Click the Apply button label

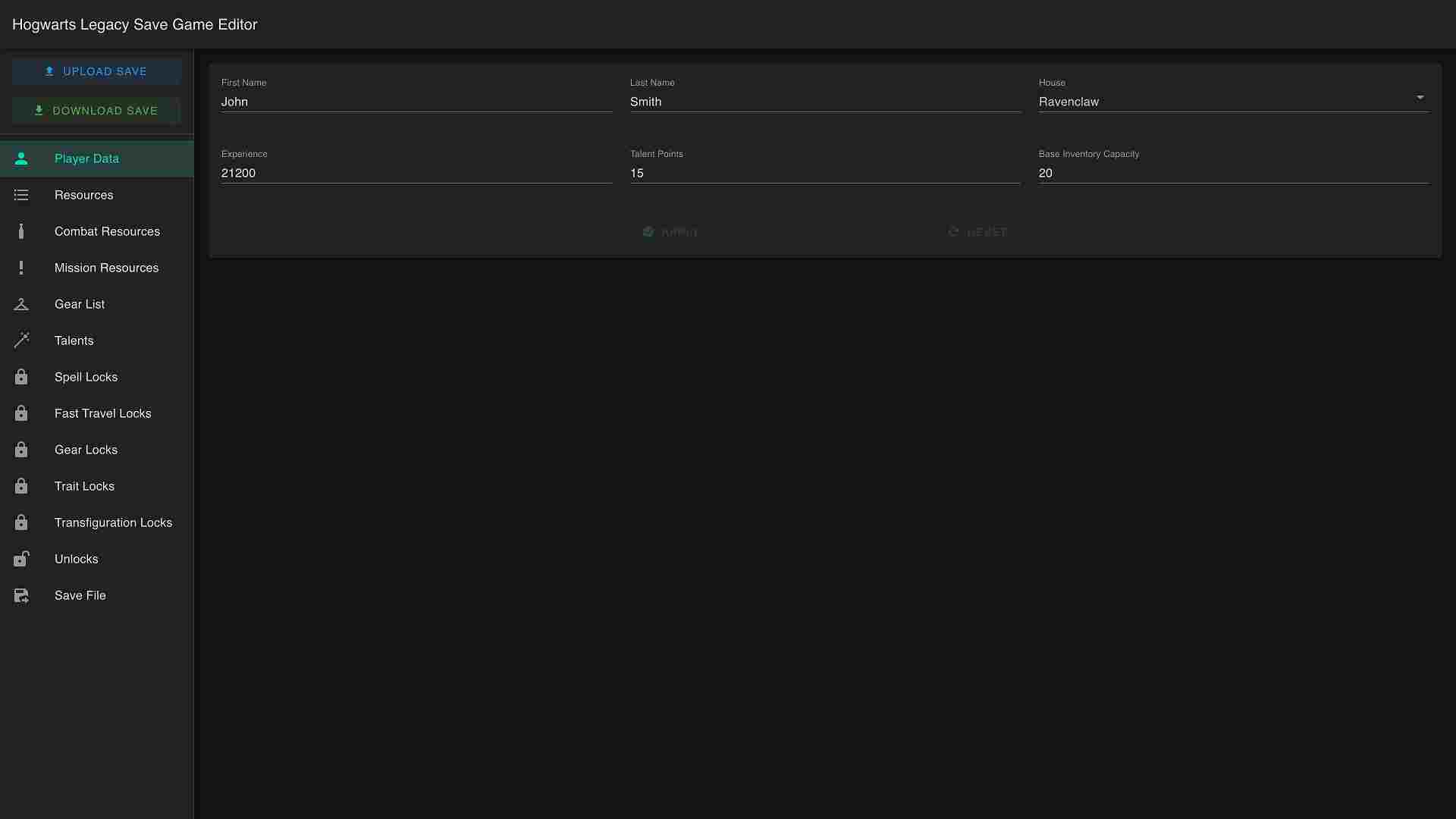click(x=679, y=232)
